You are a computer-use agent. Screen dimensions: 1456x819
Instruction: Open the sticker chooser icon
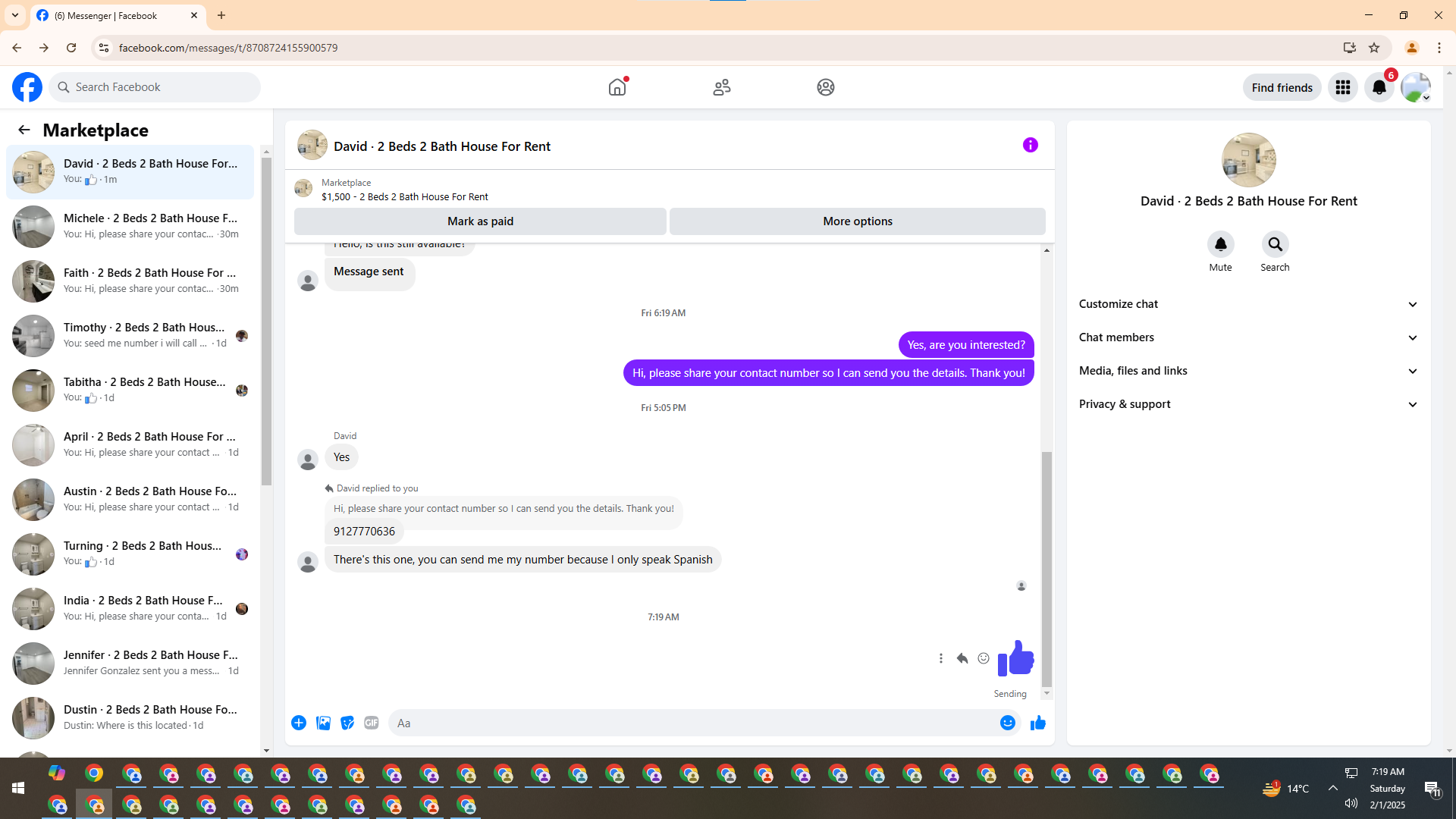coord(347,723)
